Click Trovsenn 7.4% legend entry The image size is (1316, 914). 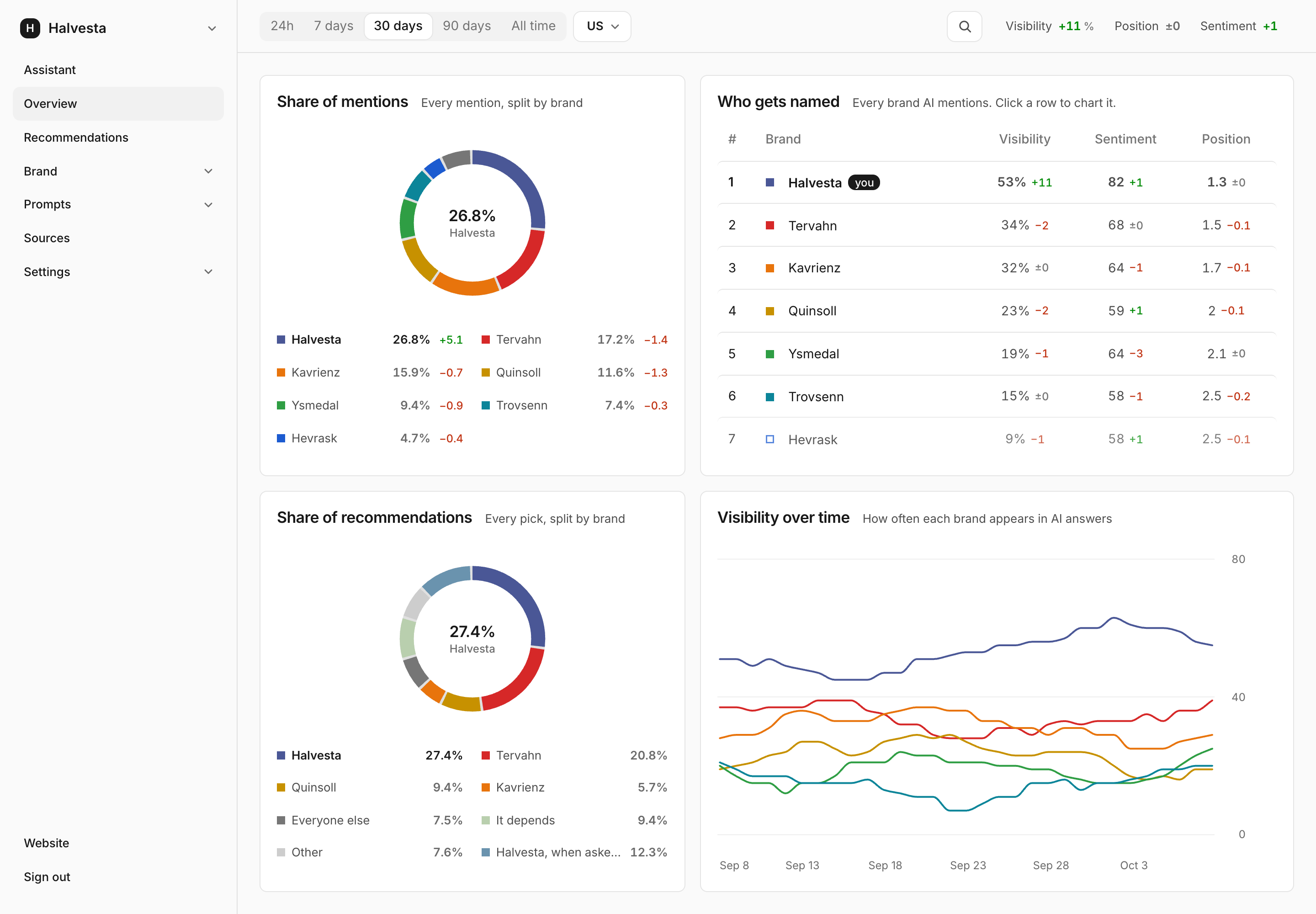[x=574, y=405]
